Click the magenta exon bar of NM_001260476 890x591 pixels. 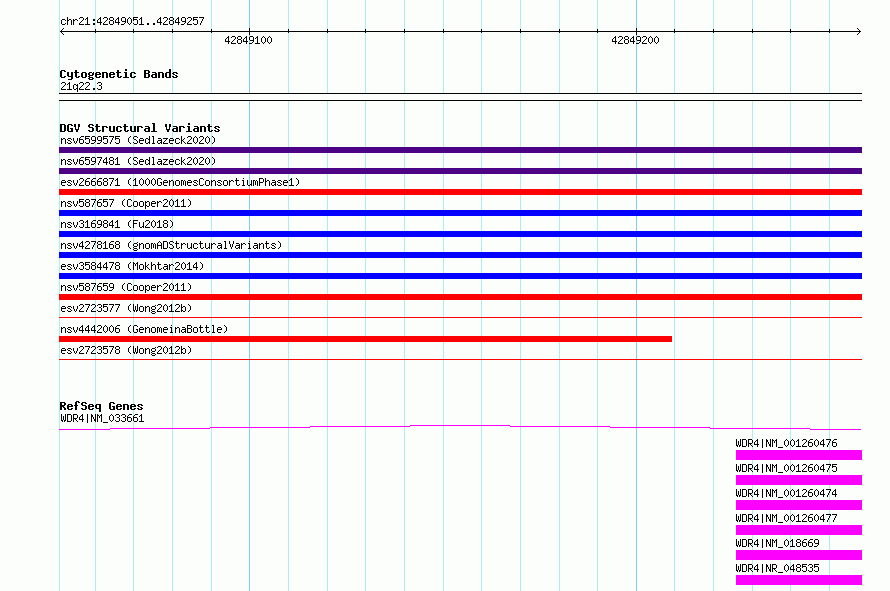click(799, 455)
